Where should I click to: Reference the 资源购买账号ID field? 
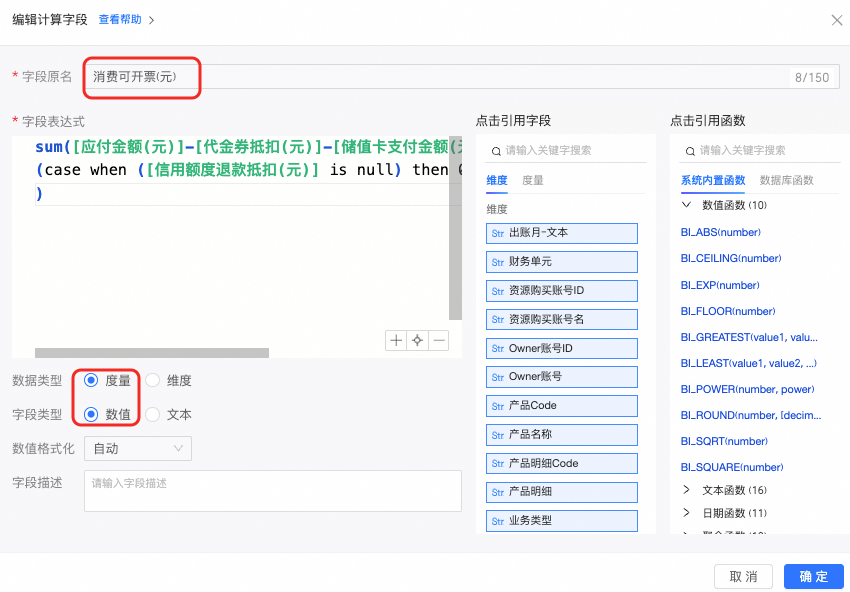(x=562, y=291)
